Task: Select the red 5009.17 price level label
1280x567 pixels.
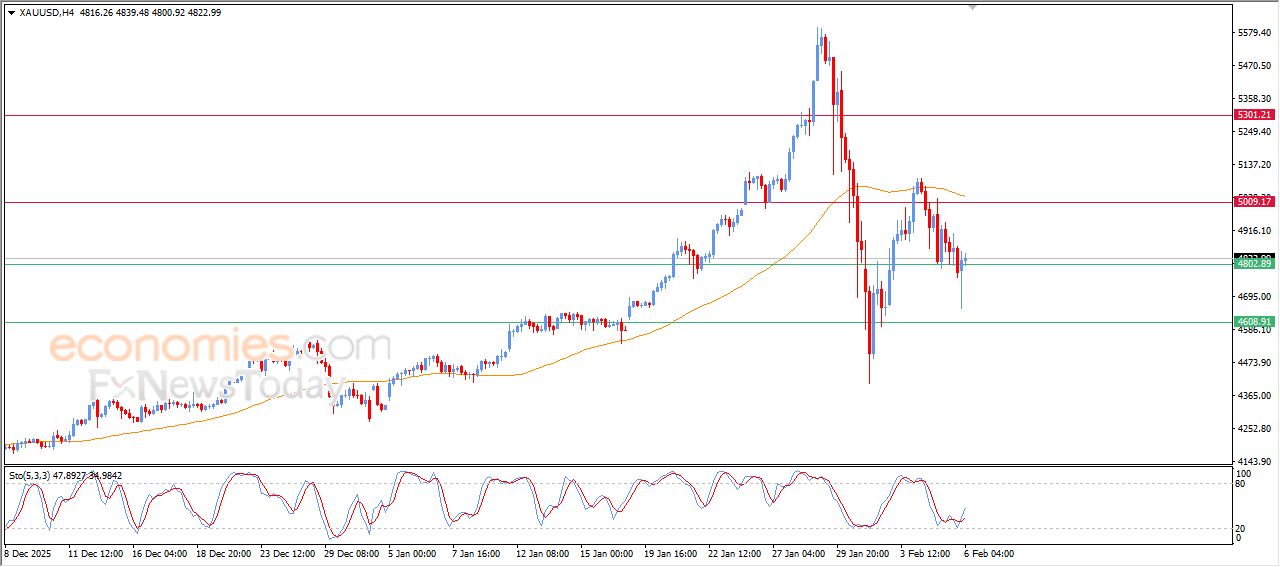Action: [x=1254, y=202]
